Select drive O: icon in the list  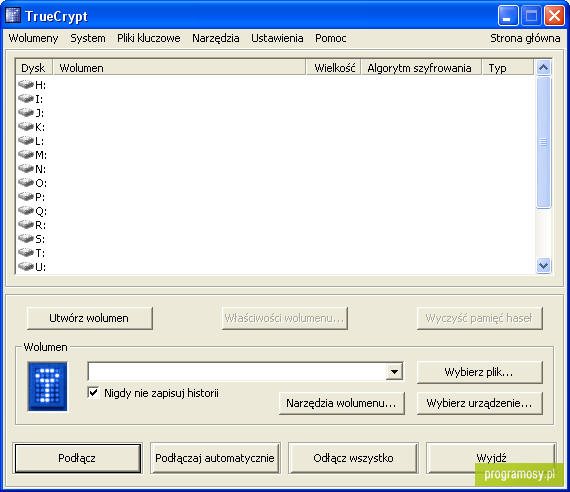pyautogui.click(x=26, y=183)
